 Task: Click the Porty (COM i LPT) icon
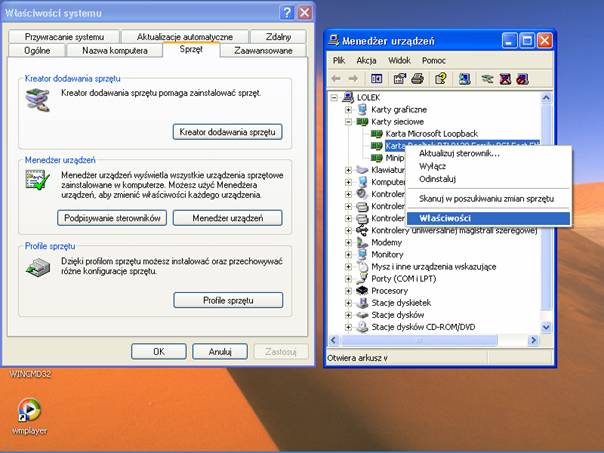362,279
